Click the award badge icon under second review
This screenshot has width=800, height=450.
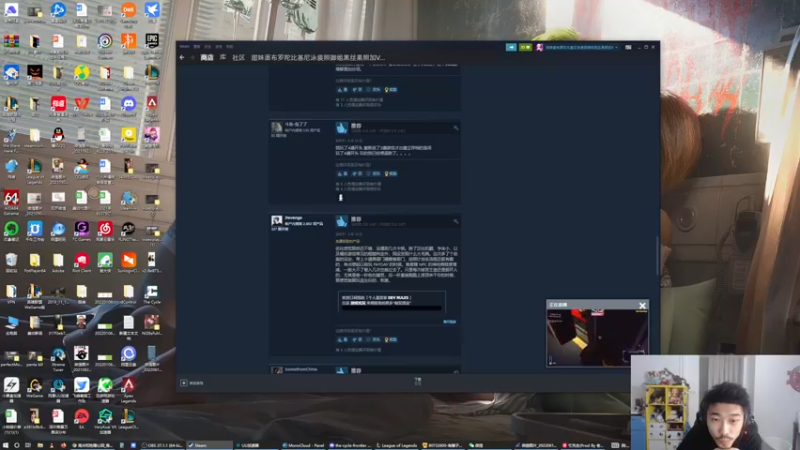(x=341, y=197)
